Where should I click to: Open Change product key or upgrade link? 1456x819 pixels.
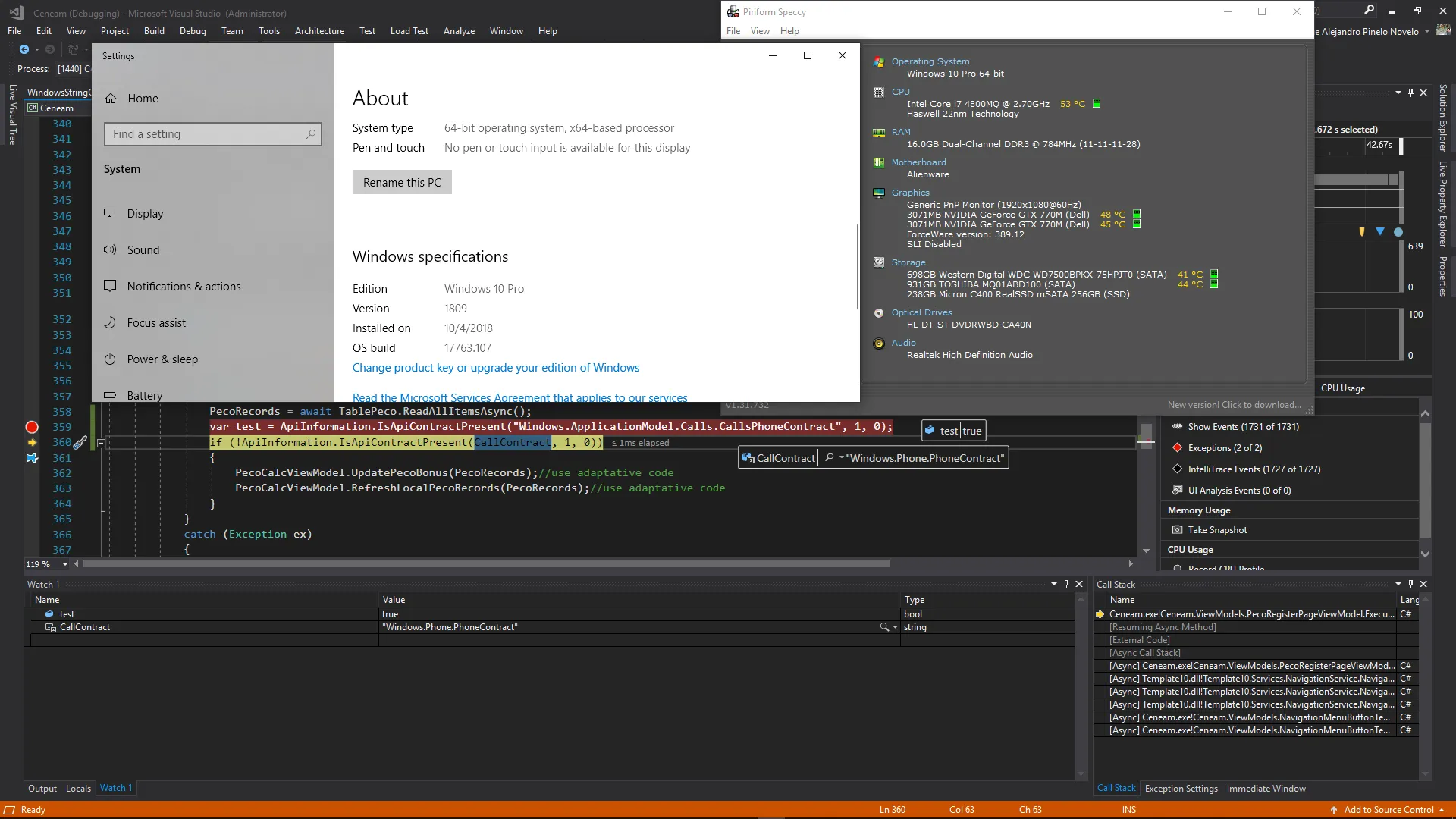pyautogui.click(x=495, y=368)
